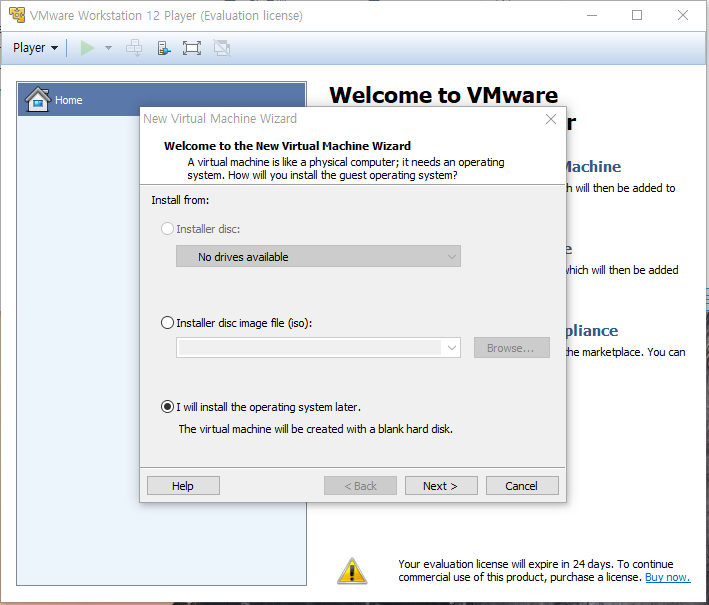Open the Player menu

[35, 47]
